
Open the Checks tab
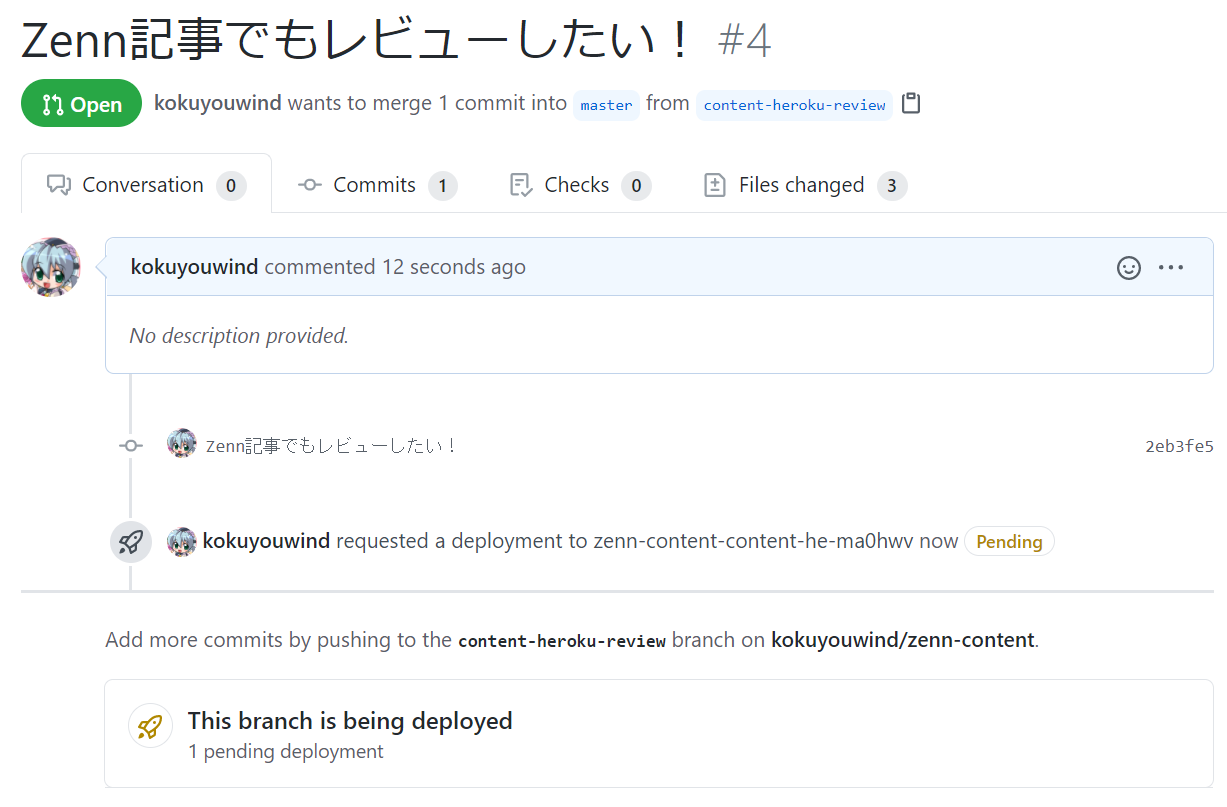pos(580,185)
